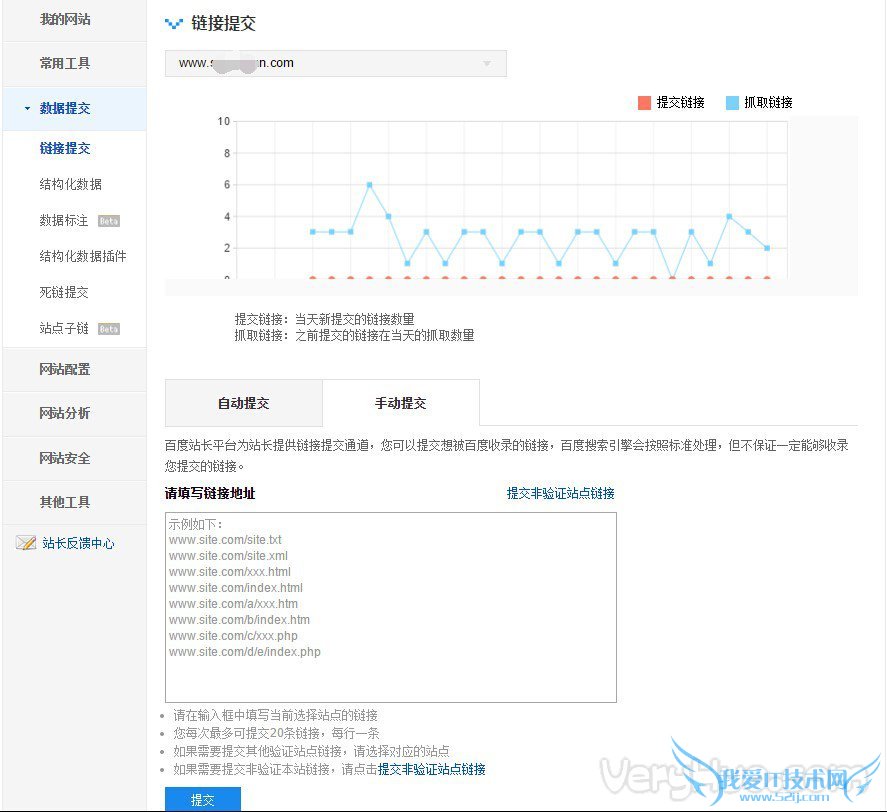Open 常用工具 sidebar section
This screenshot has height=812, width=887.
pyautogui.click(x=65, y=63)
